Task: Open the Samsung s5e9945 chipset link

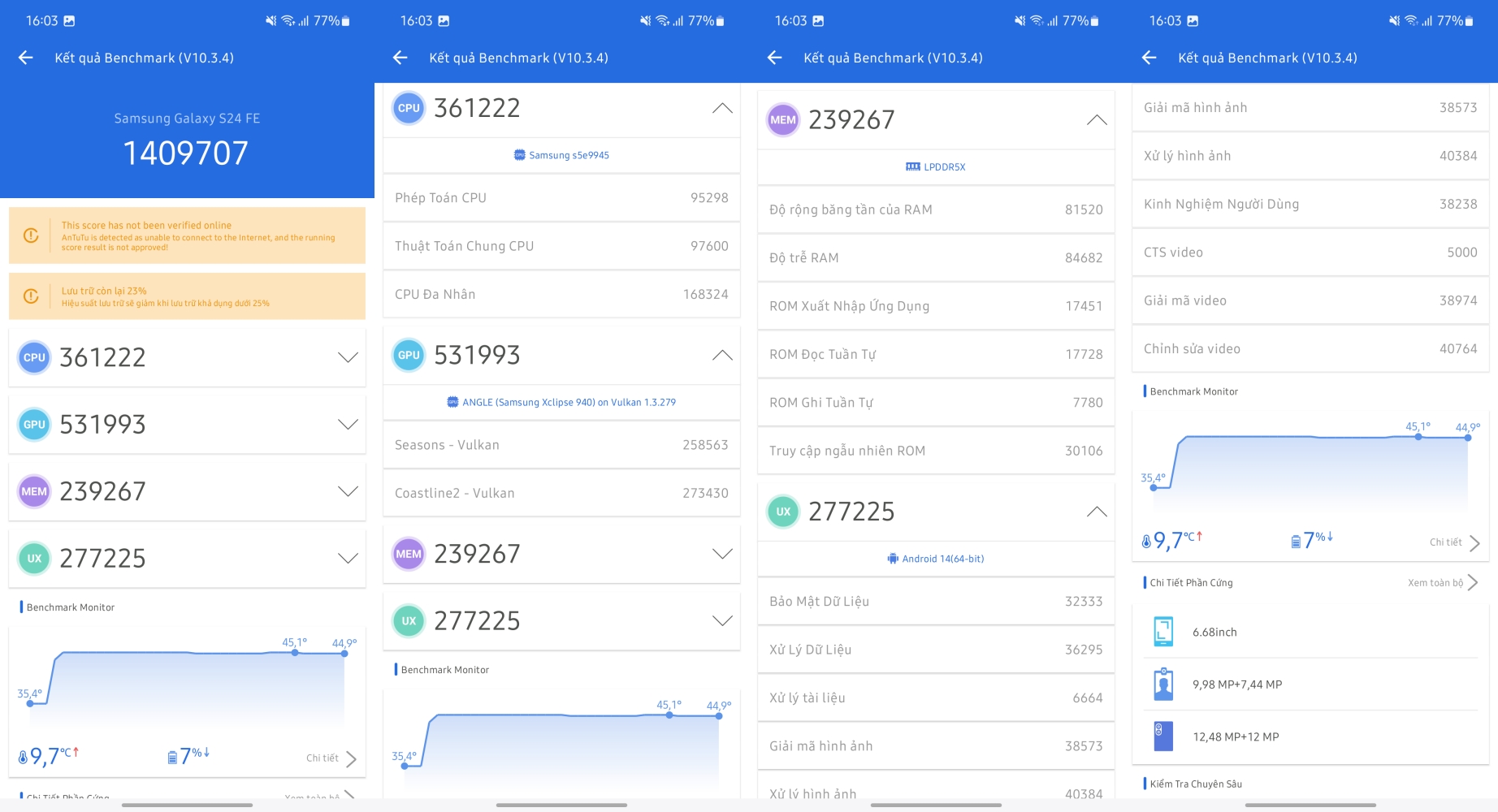Action: (561, 155)
